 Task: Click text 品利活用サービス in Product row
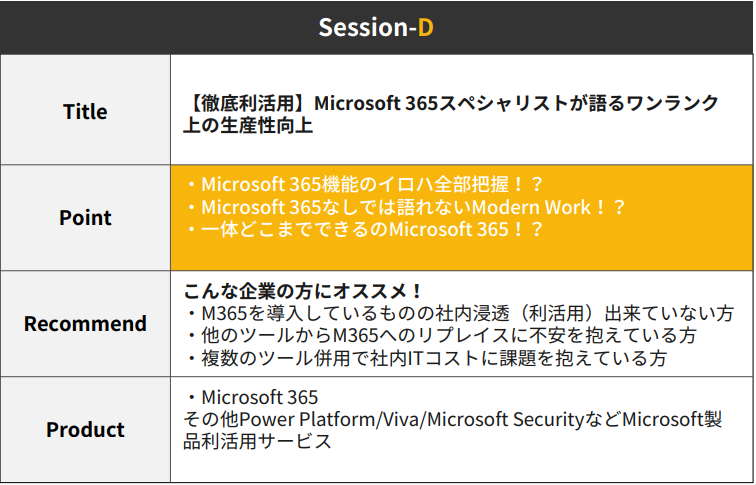tap(257, 441)
